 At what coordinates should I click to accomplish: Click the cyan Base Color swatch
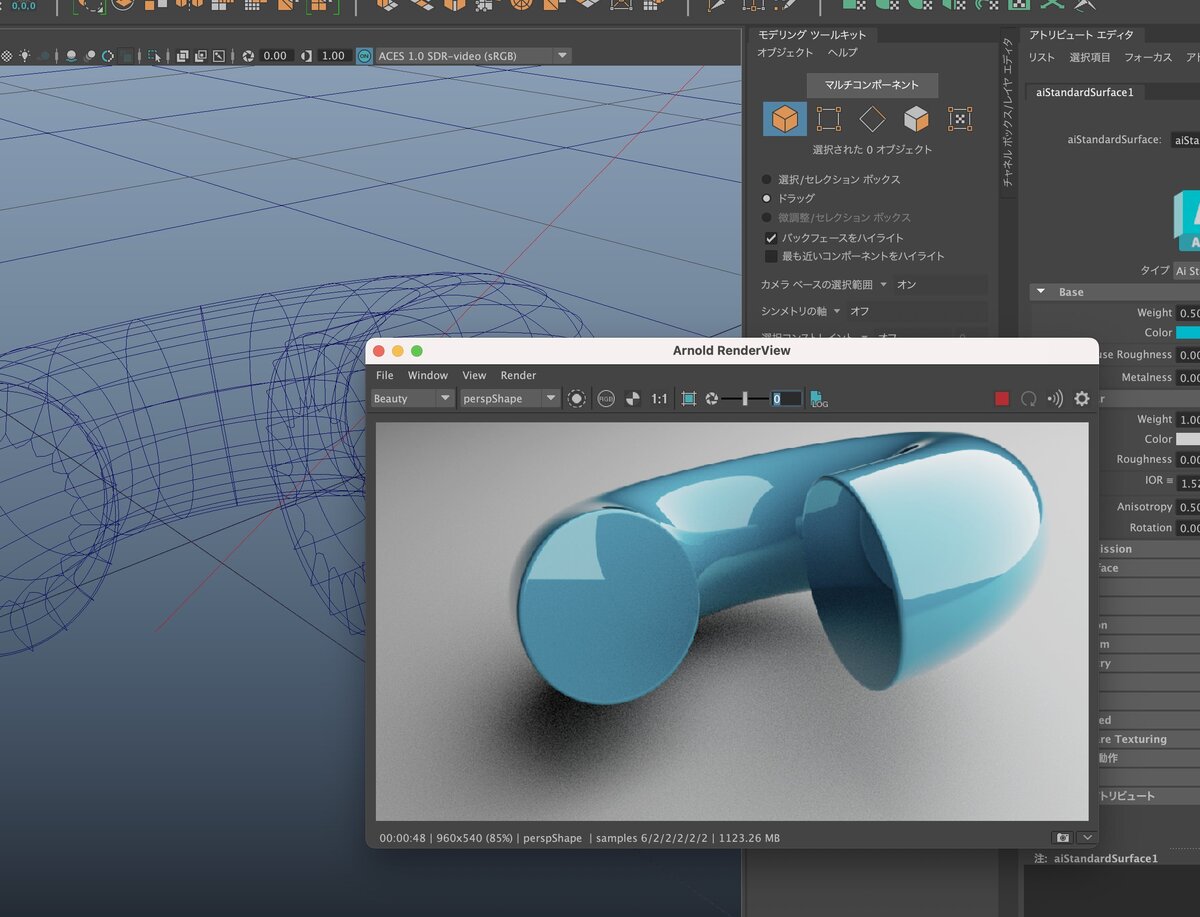tap(1190, 332)
